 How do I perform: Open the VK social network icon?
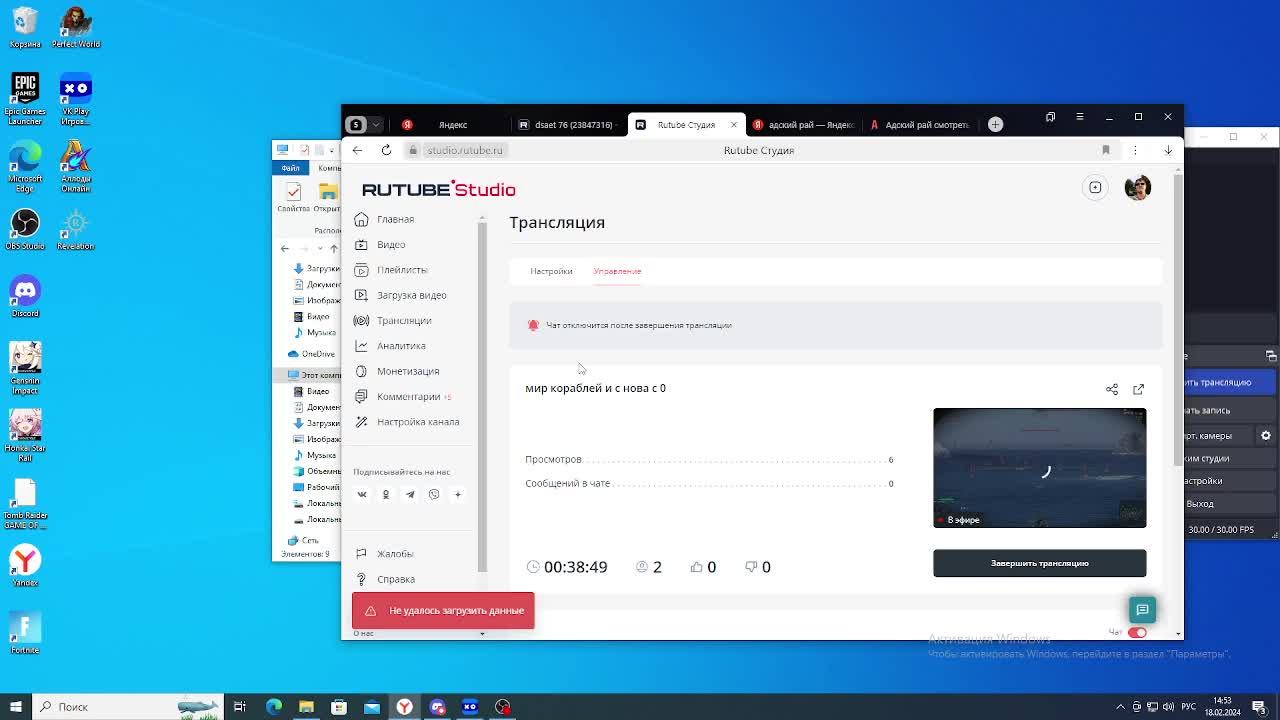pyautogui.click(x=362, y=494)
